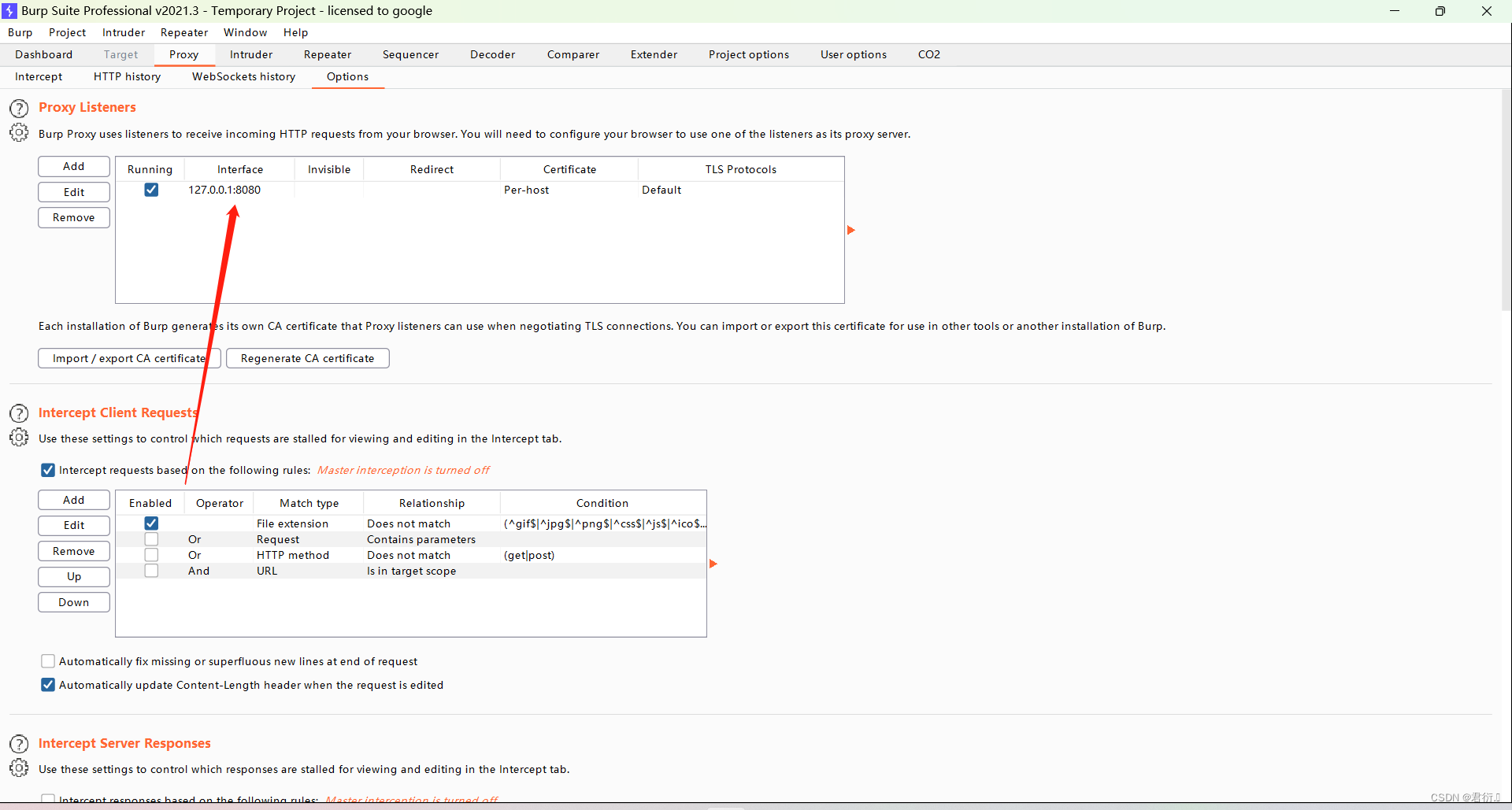Toggle Running checkbox for 127.0.0.1:8080 listener
1512x810 pixels.
tap(151, 190)
